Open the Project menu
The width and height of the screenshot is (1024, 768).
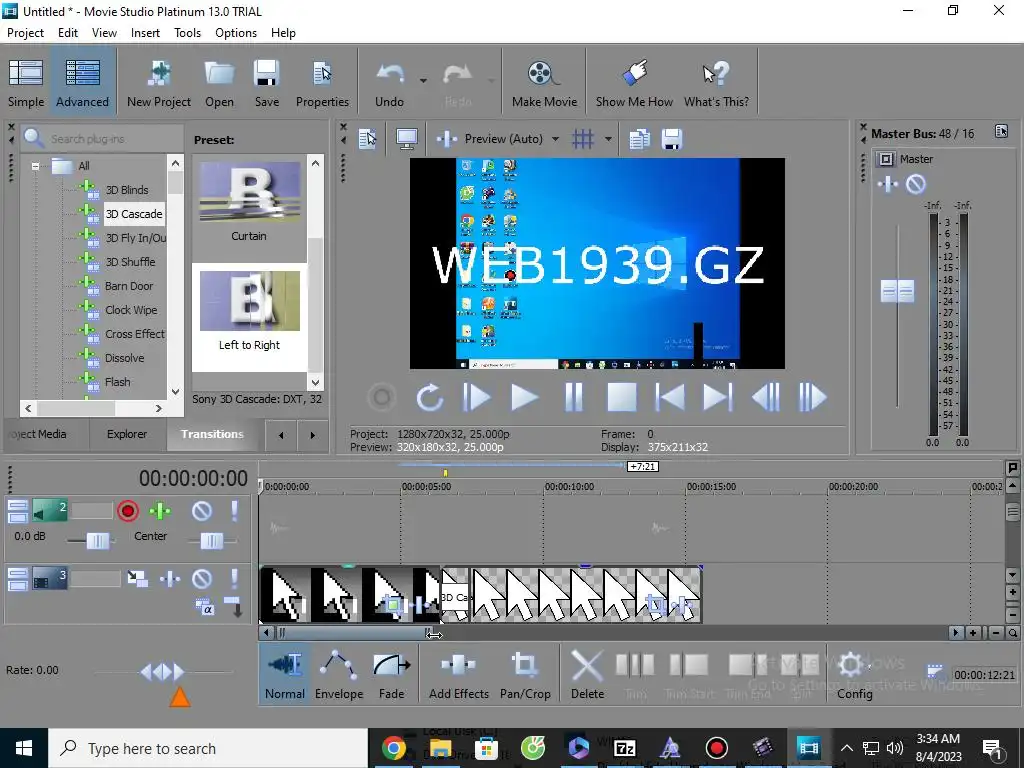tap(25, 33)
